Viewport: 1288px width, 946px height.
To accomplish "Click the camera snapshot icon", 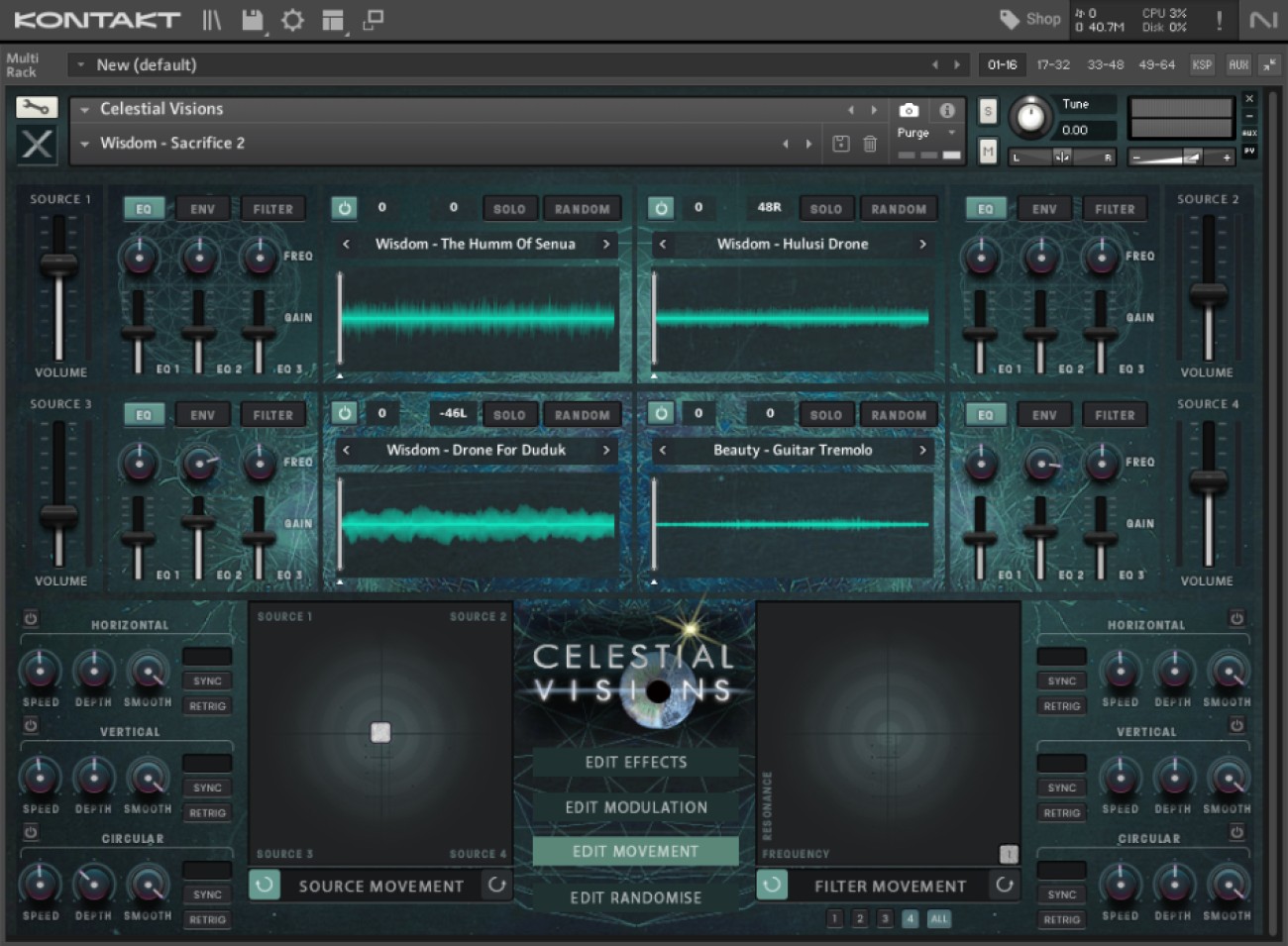I will (x=909, y=110).
